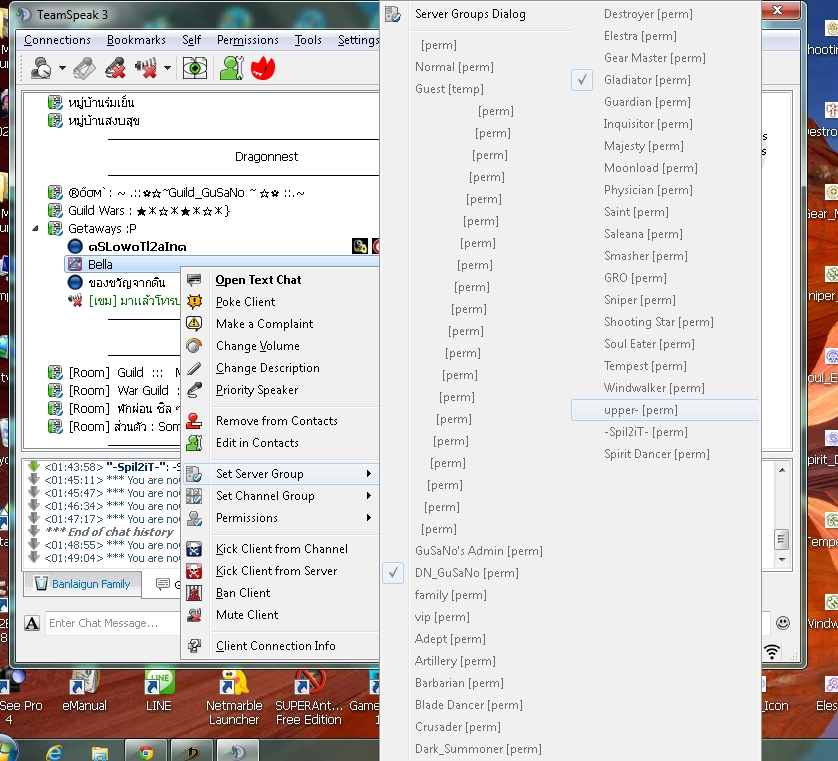Open Chrome from the taskbar
This screenshot has width=838, height=761.
pyautogui.click(x=146, y=752)
